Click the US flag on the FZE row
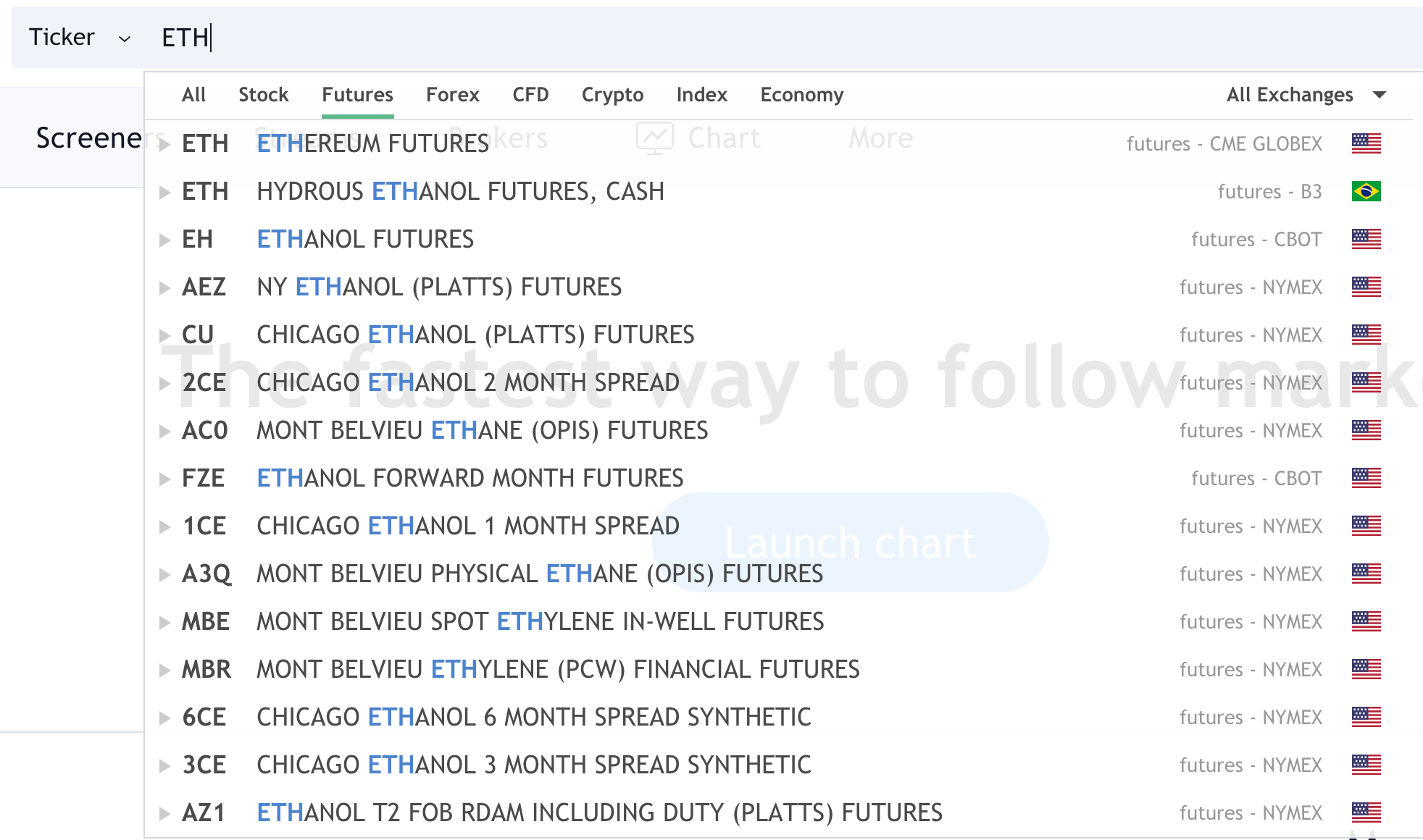 coord(1366,478)
